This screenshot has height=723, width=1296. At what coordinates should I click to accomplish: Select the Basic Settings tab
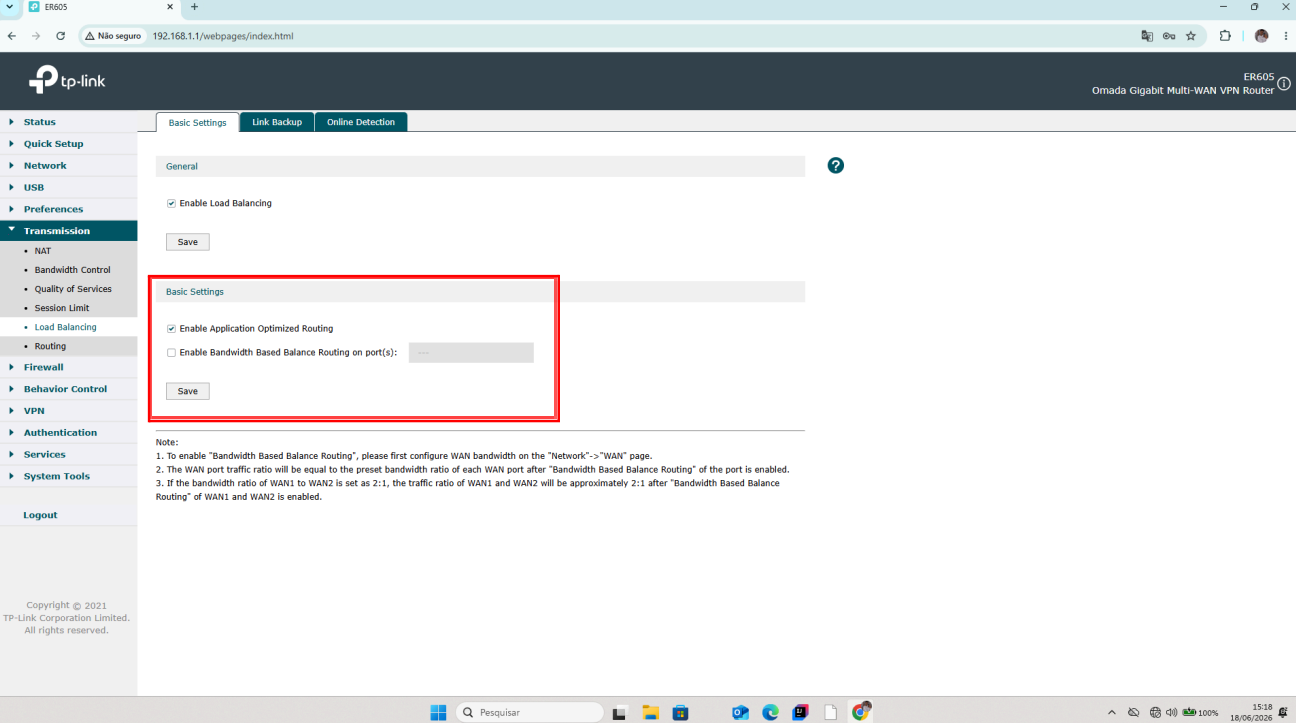pyautogui.click(x=197, y=122)
